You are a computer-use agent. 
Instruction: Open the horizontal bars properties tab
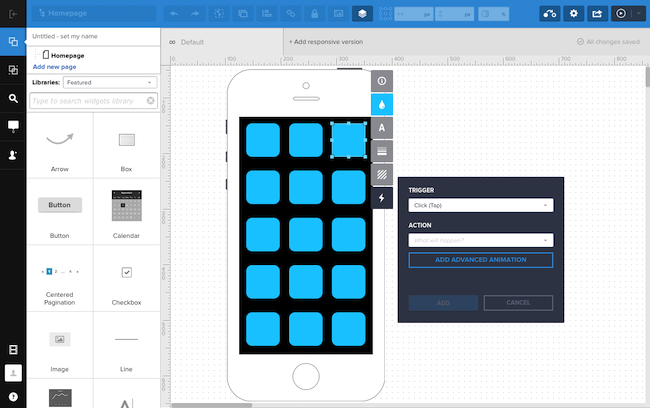coord(382,151)
